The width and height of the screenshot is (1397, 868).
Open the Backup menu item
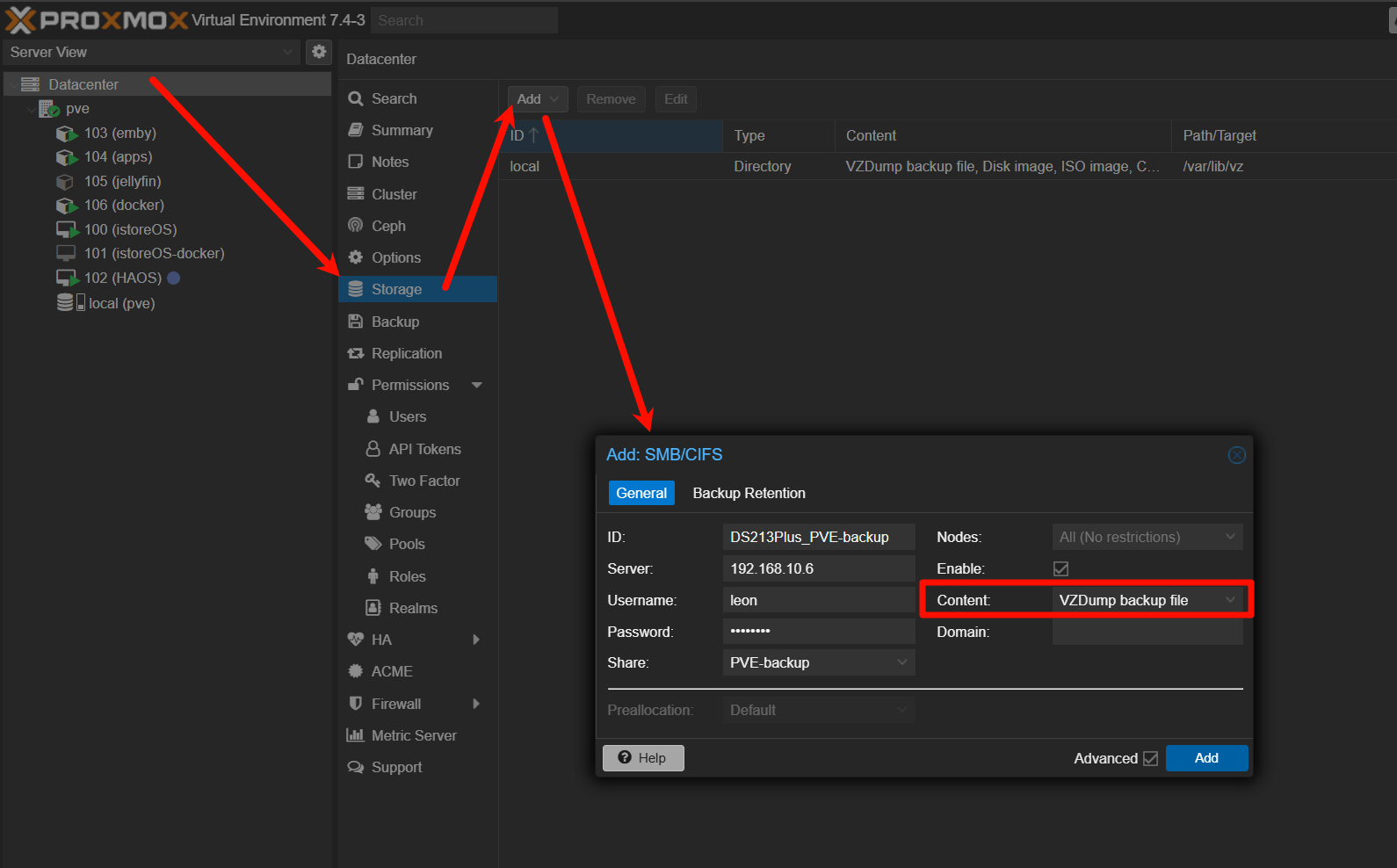tap(418, 322)
